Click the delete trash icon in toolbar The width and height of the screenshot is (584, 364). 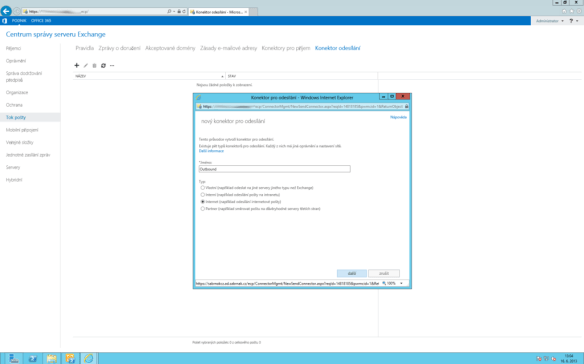tap(94, 65)
